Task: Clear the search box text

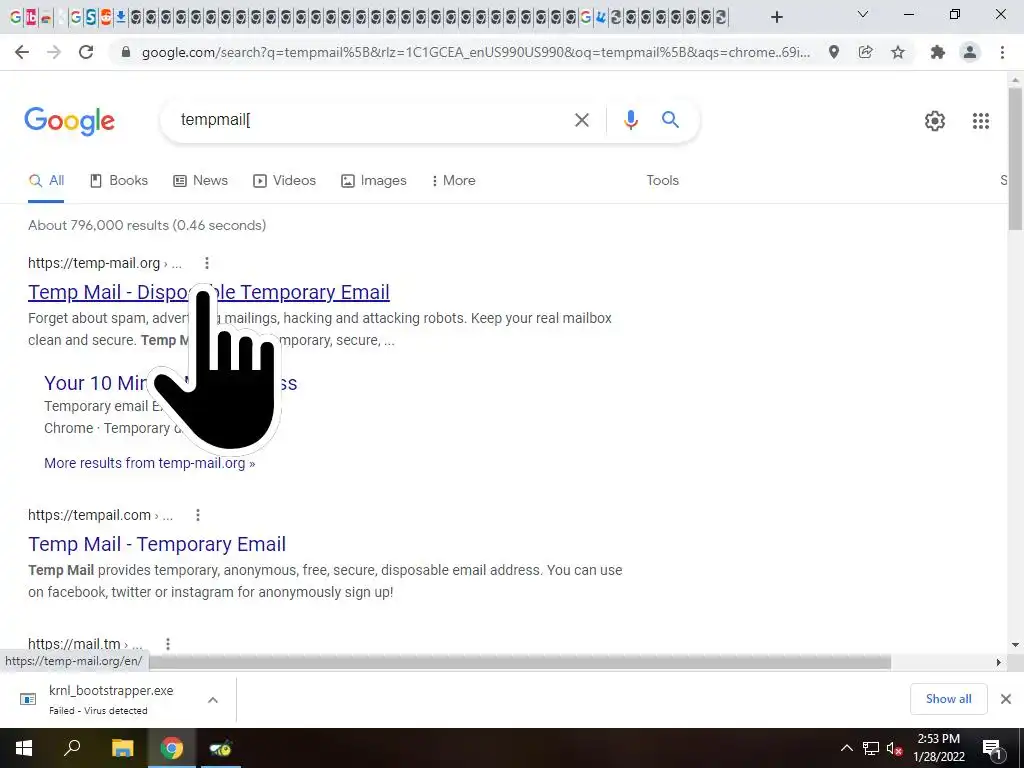Action: 581,120
